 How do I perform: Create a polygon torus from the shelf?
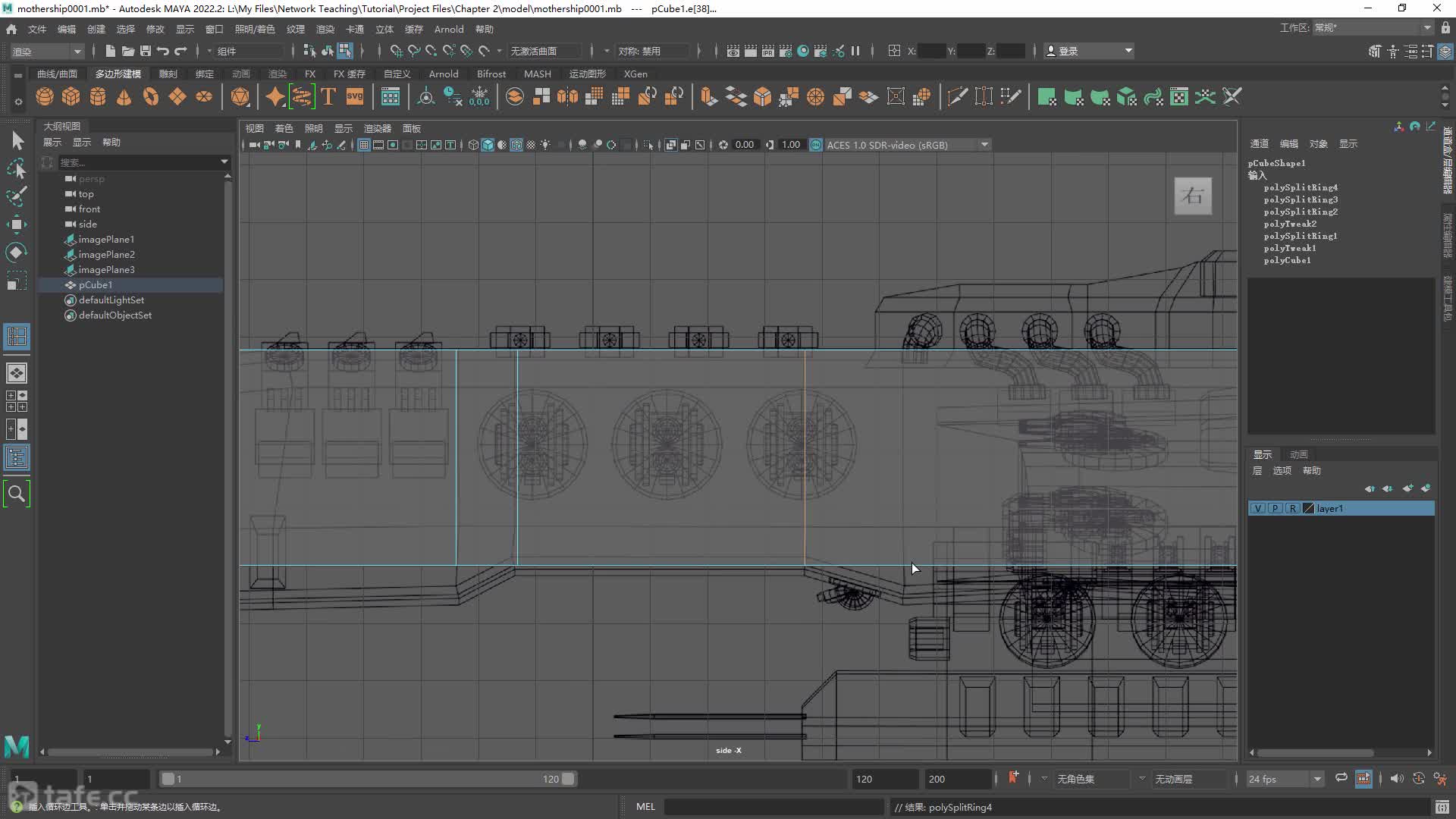tap(151, 97)
